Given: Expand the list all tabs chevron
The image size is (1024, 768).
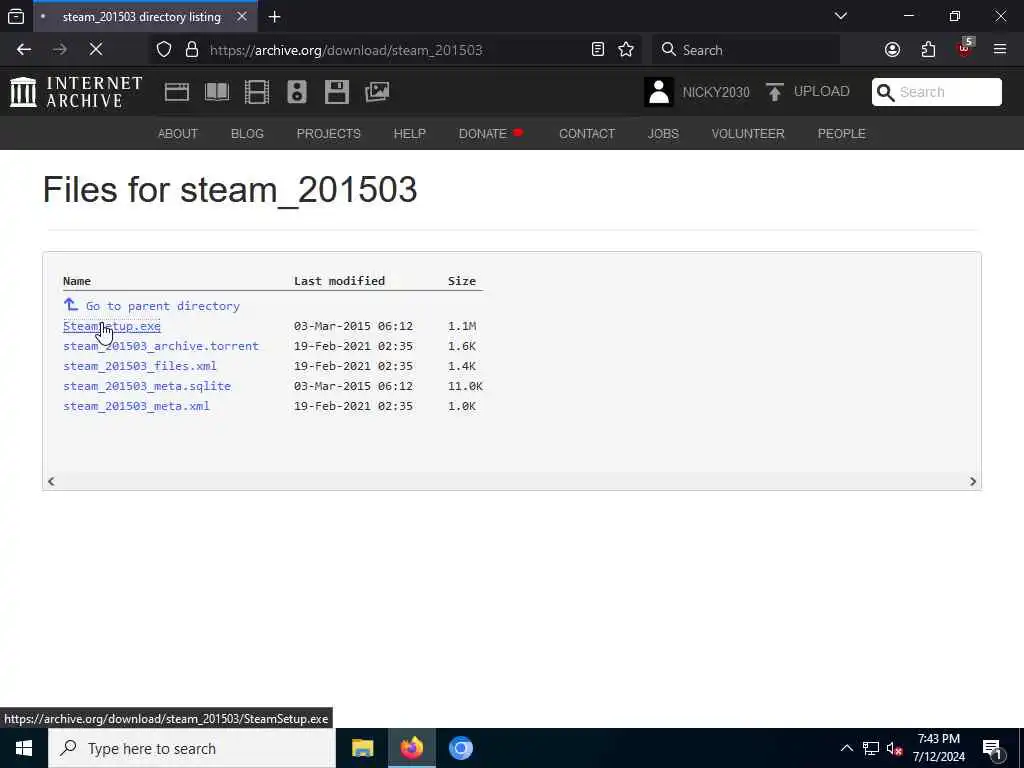Looking at the screenshot, I should tap(841, 16).
